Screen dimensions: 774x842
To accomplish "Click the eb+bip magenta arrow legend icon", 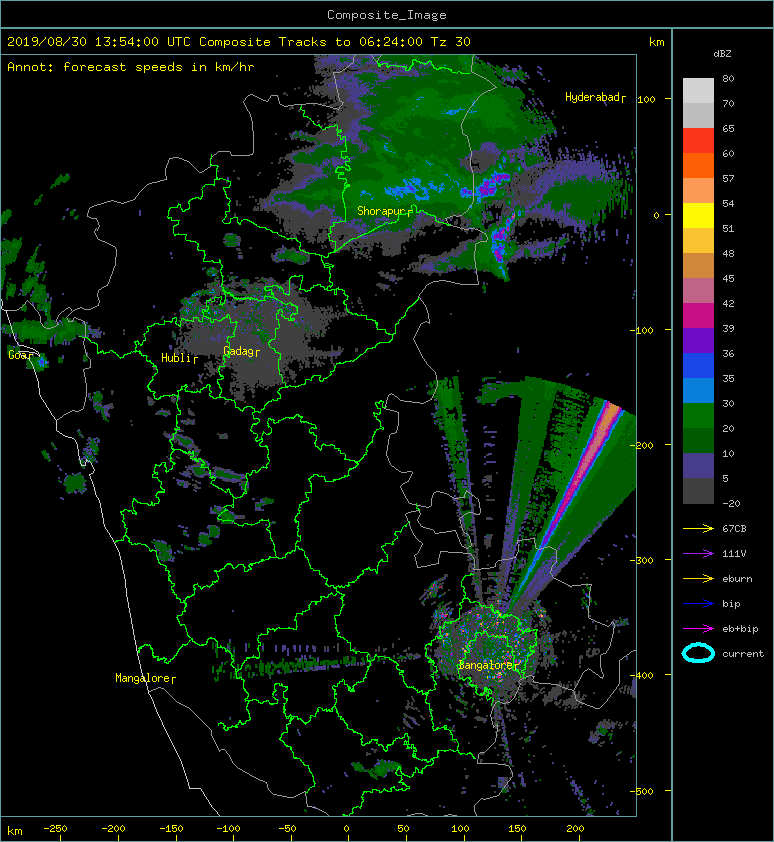I will point(698,629).
